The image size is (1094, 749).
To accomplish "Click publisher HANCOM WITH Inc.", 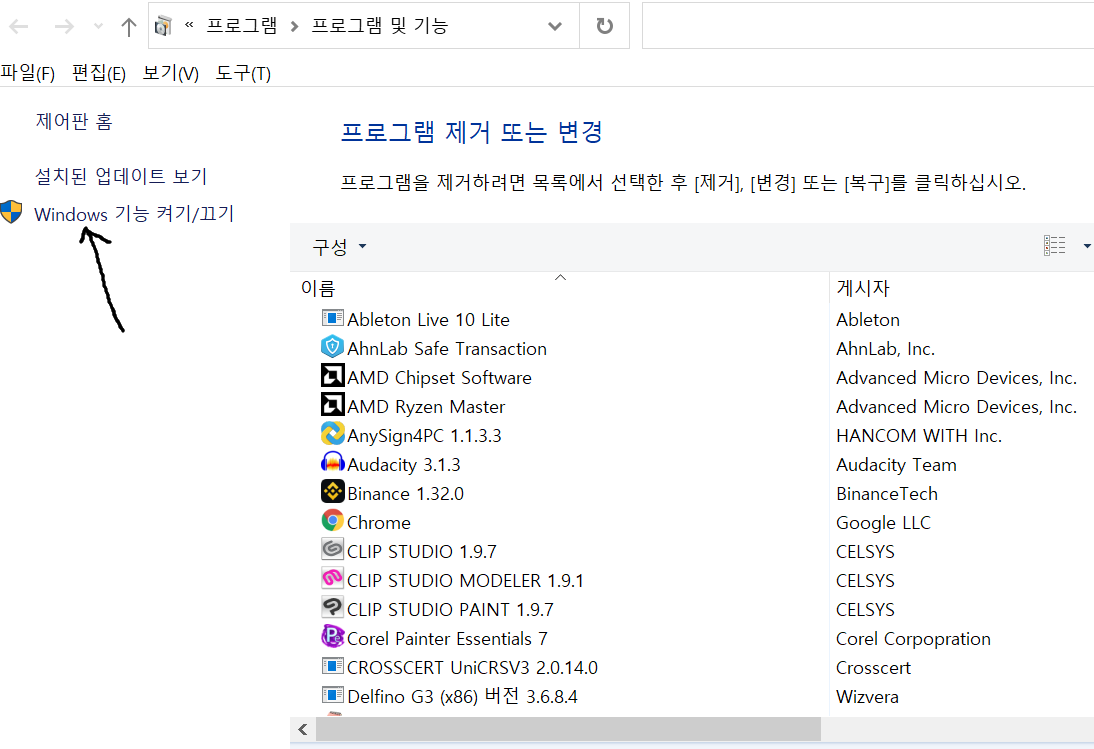I will click(x=919, y=435).
